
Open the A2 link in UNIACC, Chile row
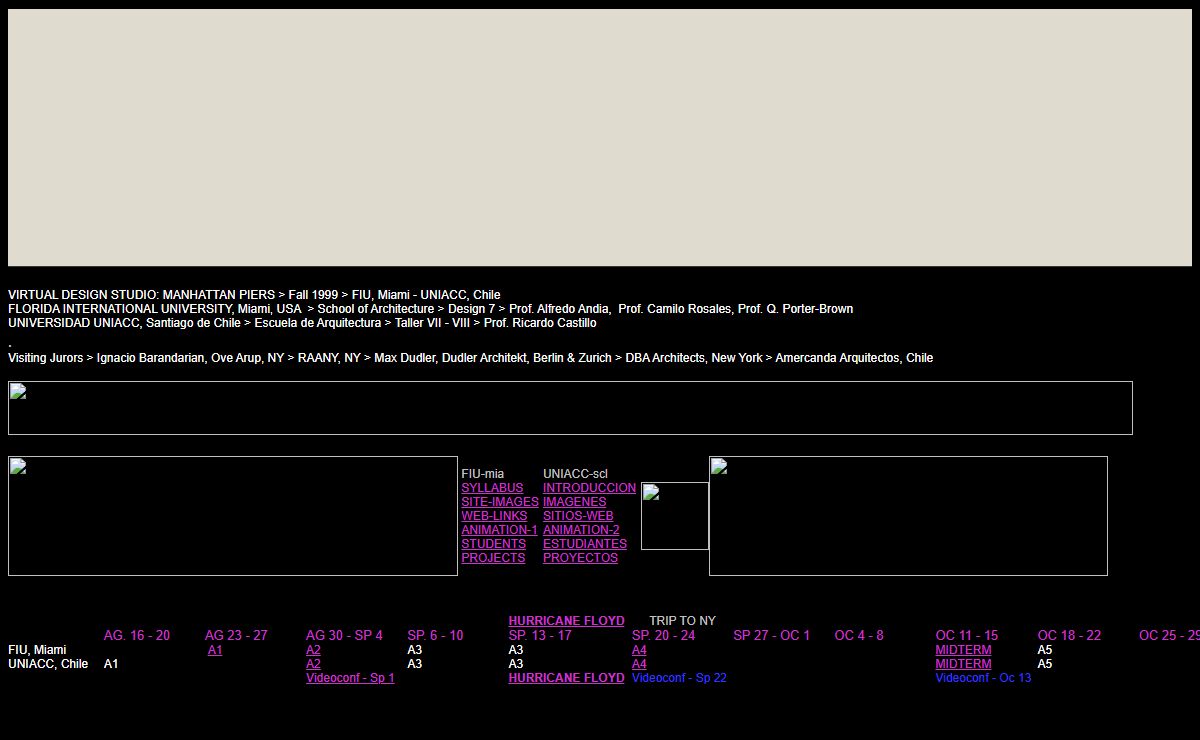[313, 664]
